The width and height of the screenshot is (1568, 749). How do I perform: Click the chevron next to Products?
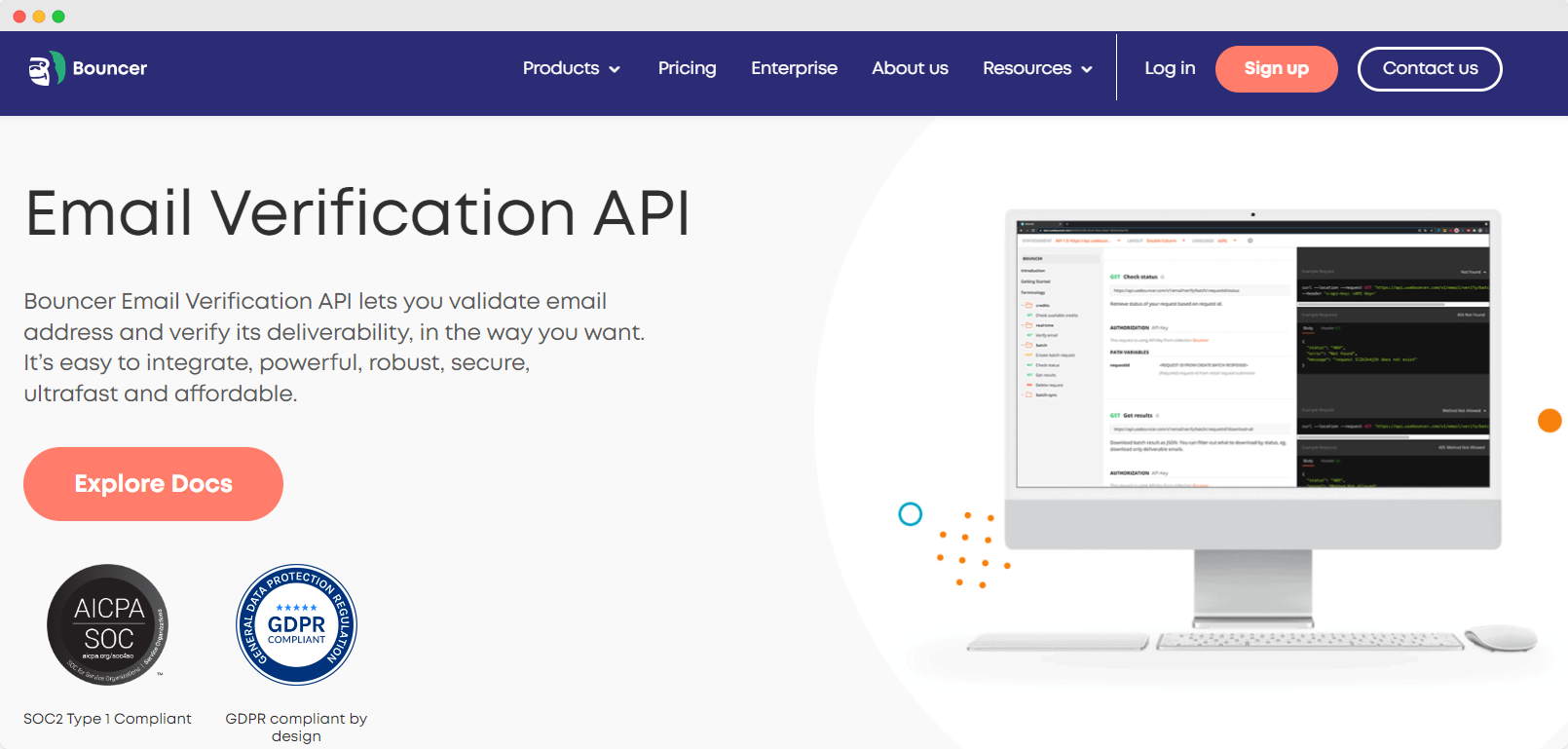[x=615, y=69]
